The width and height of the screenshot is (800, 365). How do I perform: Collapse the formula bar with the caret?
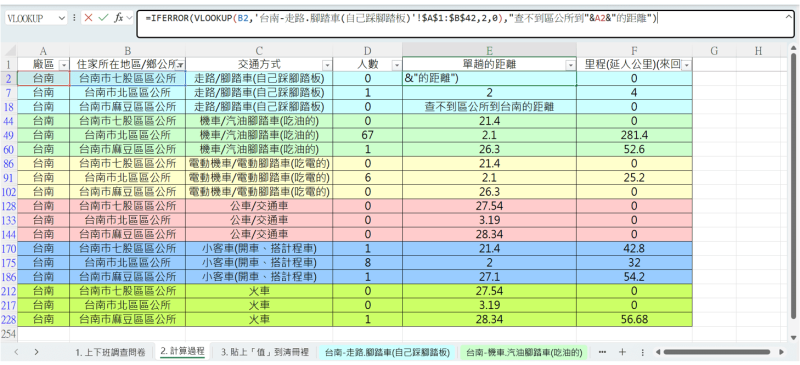point(788,17)
